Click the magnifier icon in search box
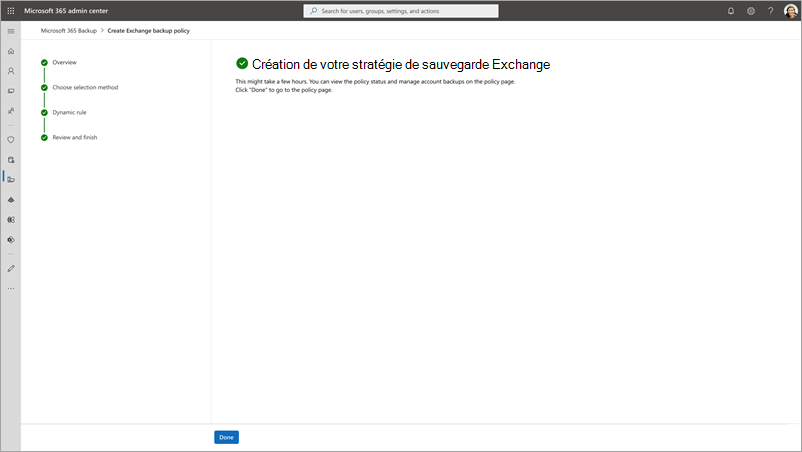 pos(314,11)
